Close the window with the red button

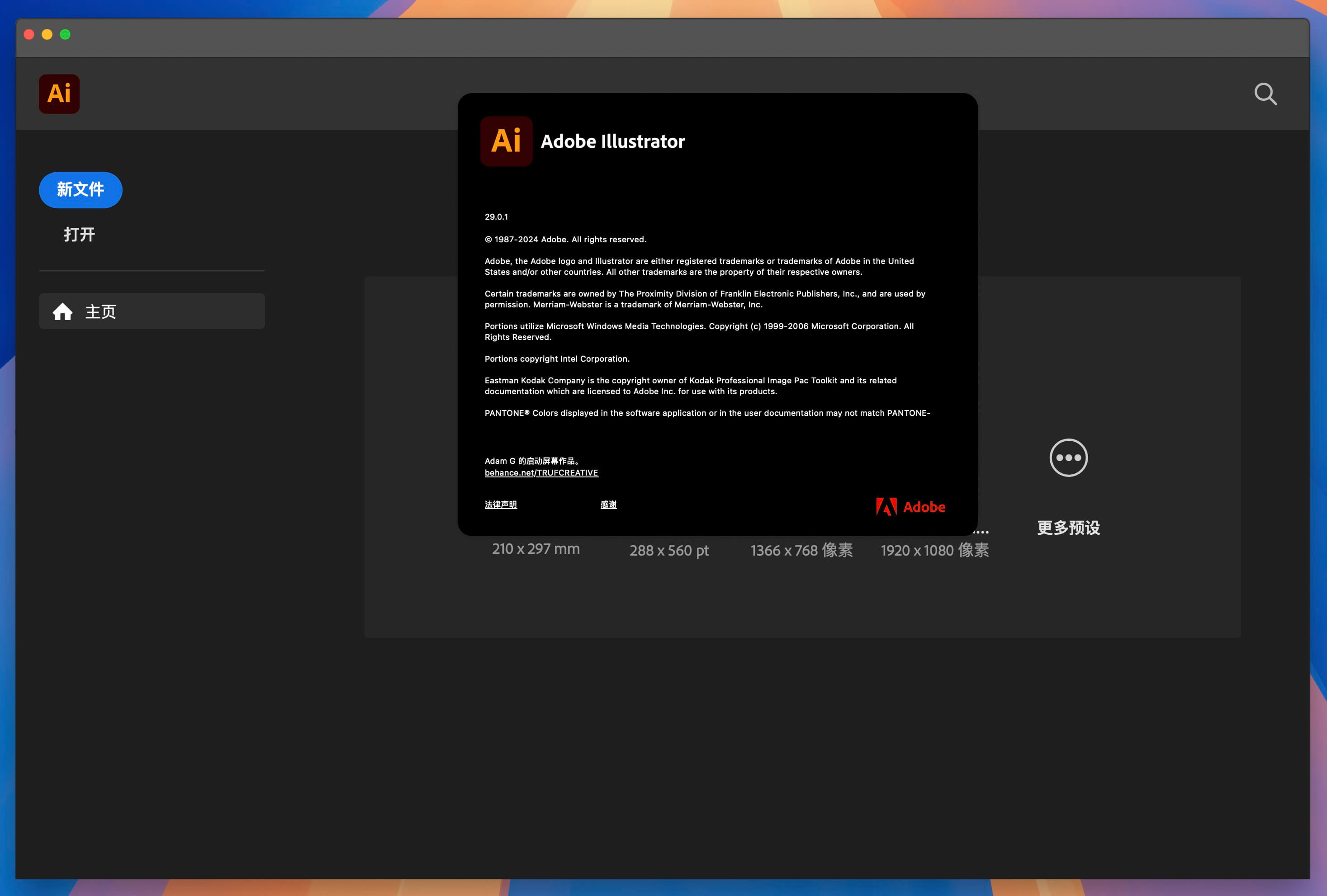point(29,35)
